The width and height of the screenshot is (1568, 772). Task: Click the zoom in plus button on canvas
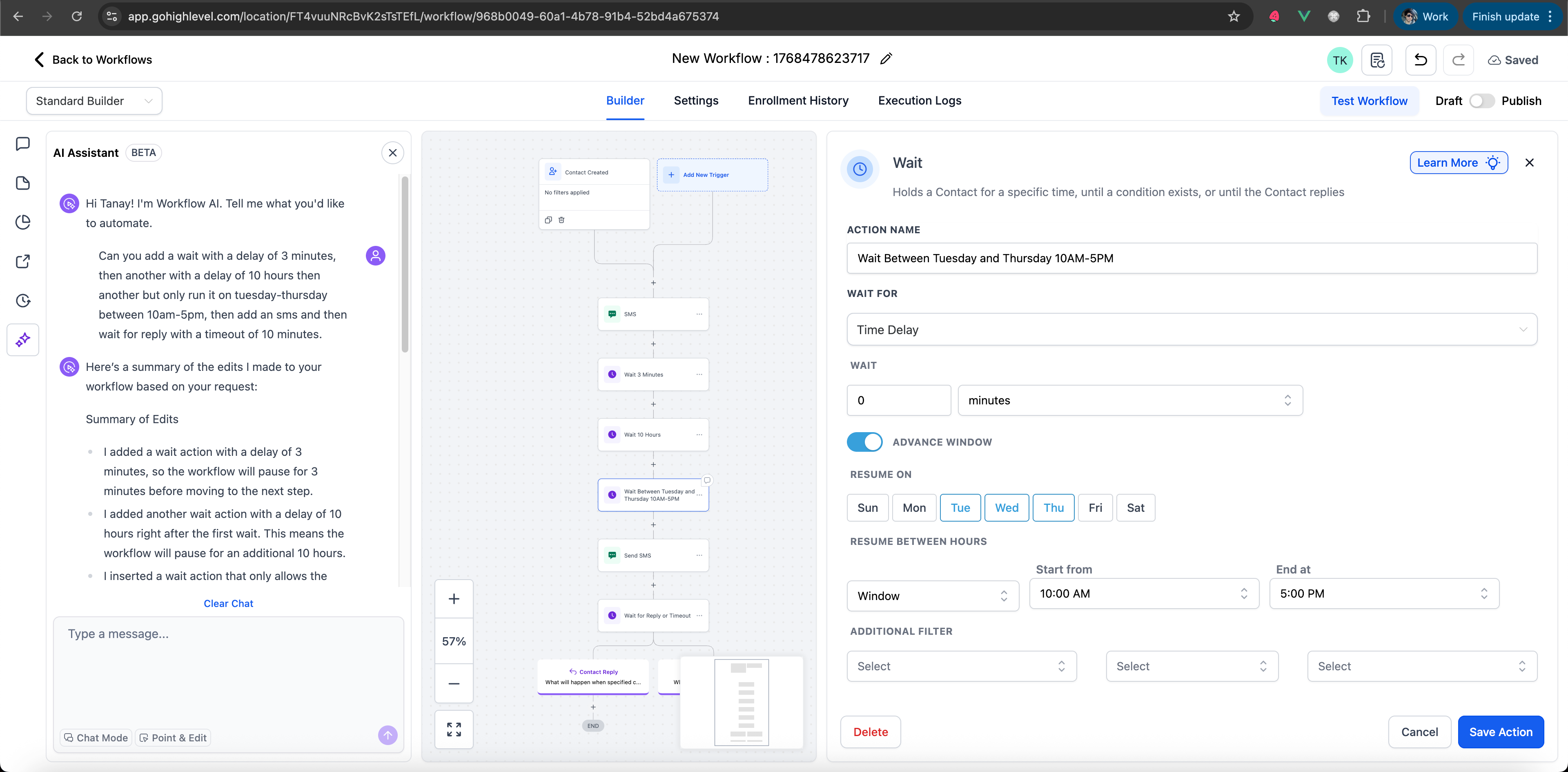(454, 598)
